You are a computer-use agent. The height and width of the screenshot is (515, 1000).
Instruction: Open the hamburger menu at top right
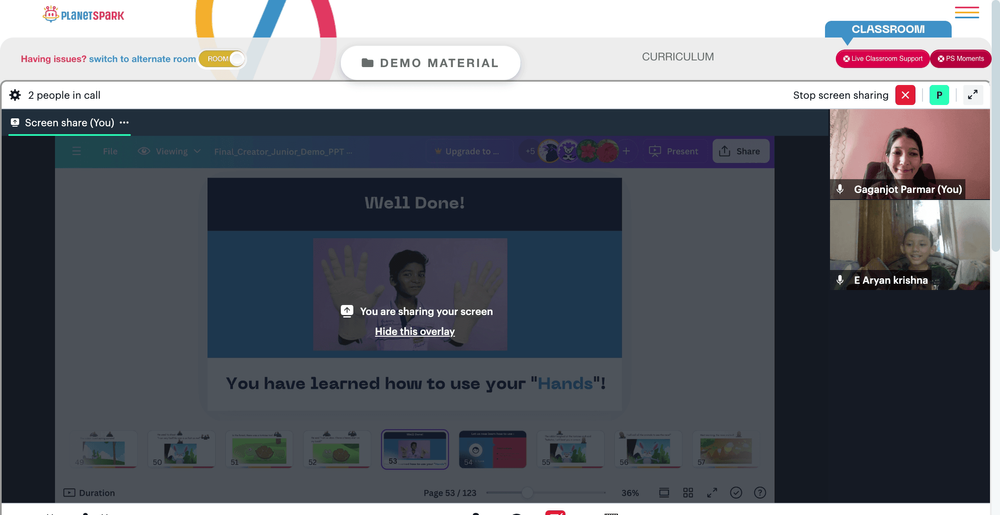click(x=967, y=12)
